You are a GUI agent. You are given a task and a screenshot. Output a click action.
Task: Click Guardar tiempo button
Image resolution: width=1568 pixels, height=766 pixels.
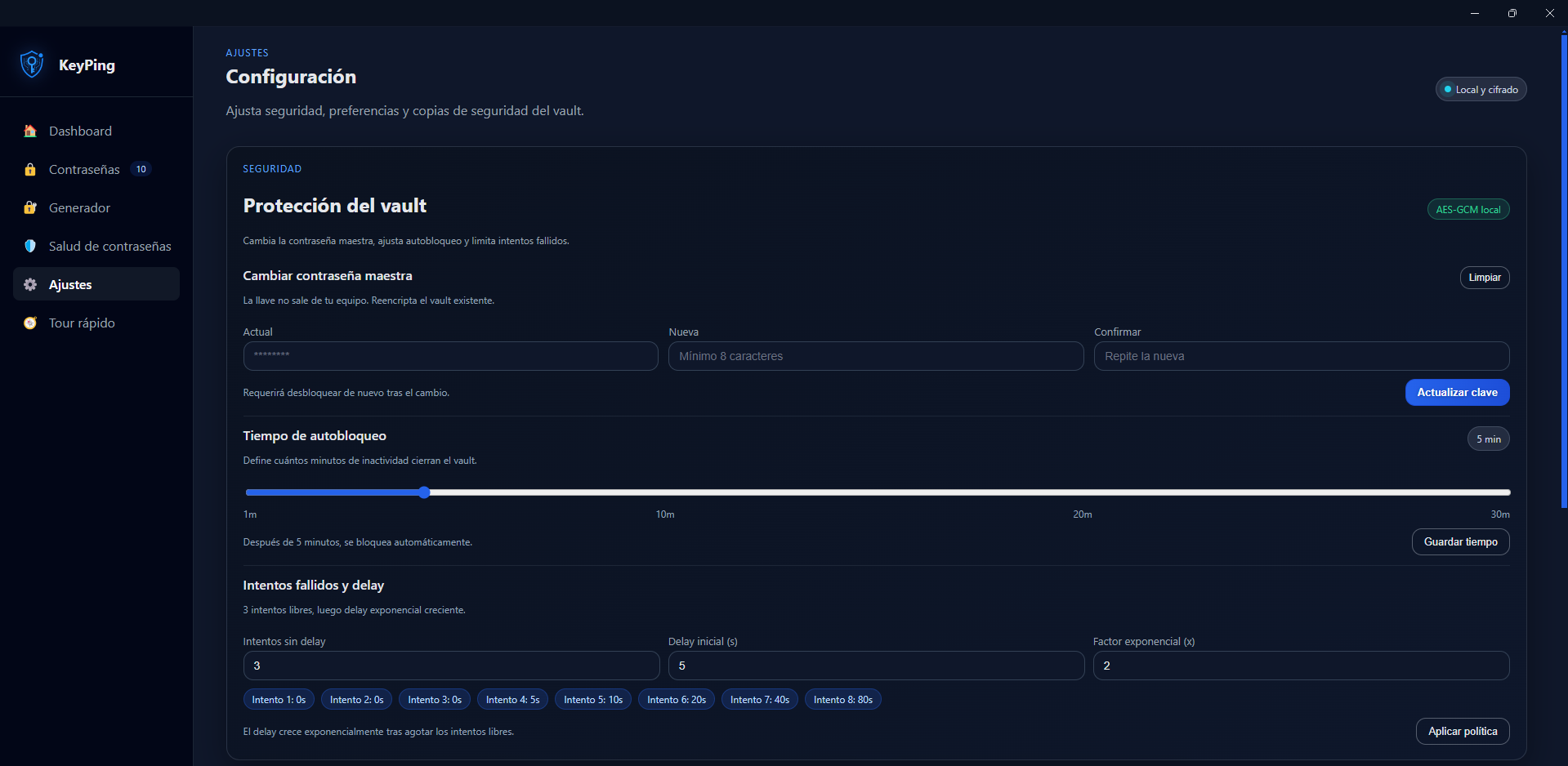coord(1460,542)
